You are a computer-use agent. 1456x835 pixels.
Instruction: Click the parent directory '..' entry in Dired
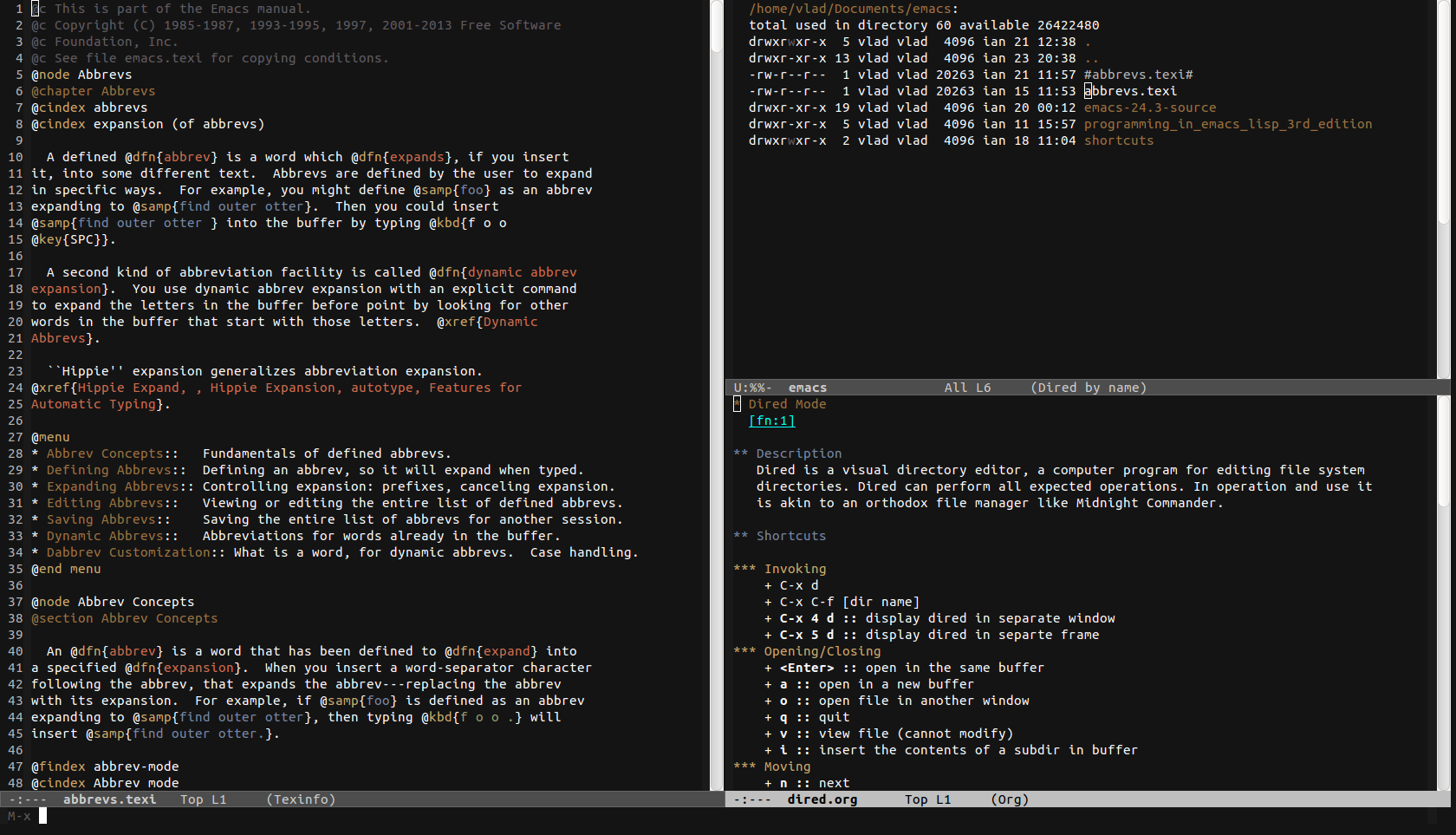(x=1092, y=58)
